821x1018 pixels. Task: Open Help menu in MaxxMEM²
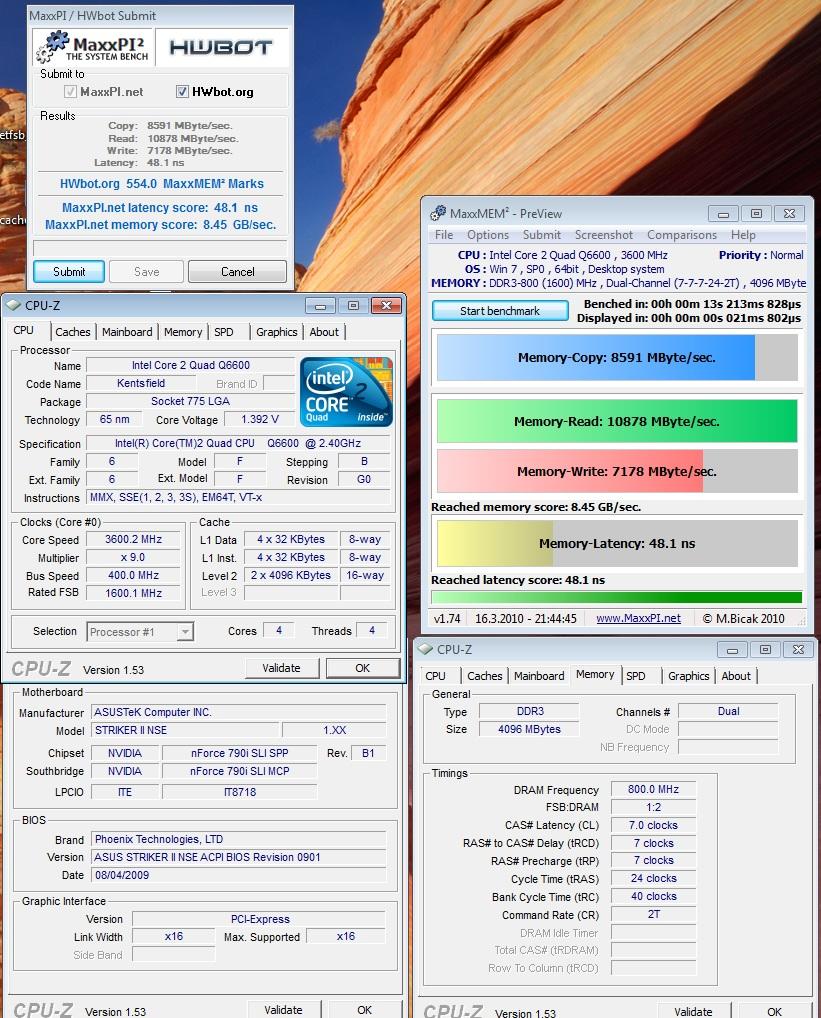pyautogui.click(x=743, y=235)
